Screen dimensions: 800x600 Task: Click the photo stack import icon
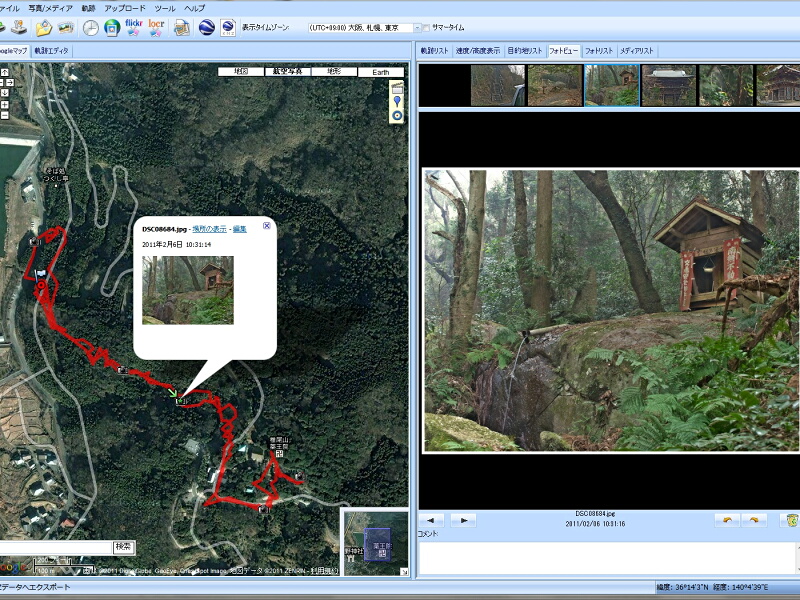pos(66,28)
